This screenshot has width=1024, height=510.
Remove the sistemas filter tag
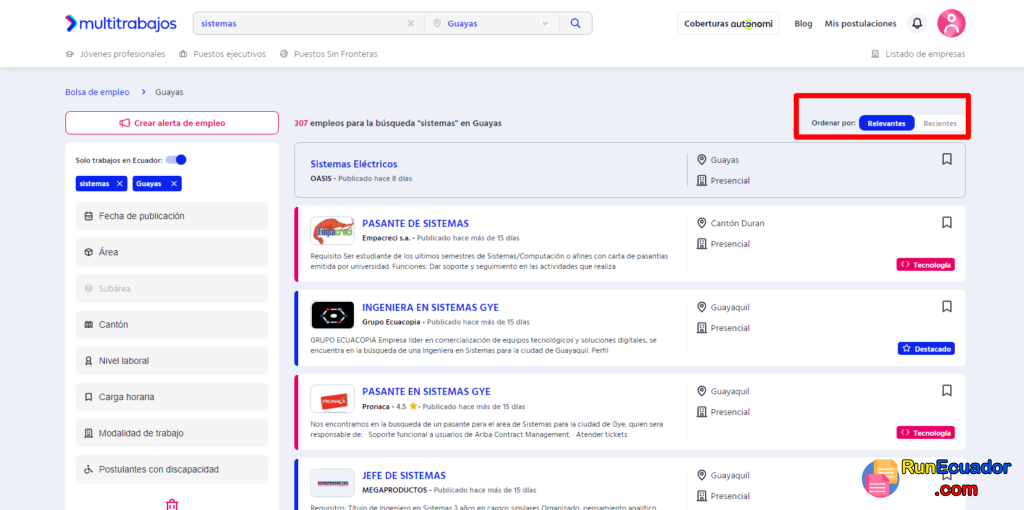pos(120,184)
